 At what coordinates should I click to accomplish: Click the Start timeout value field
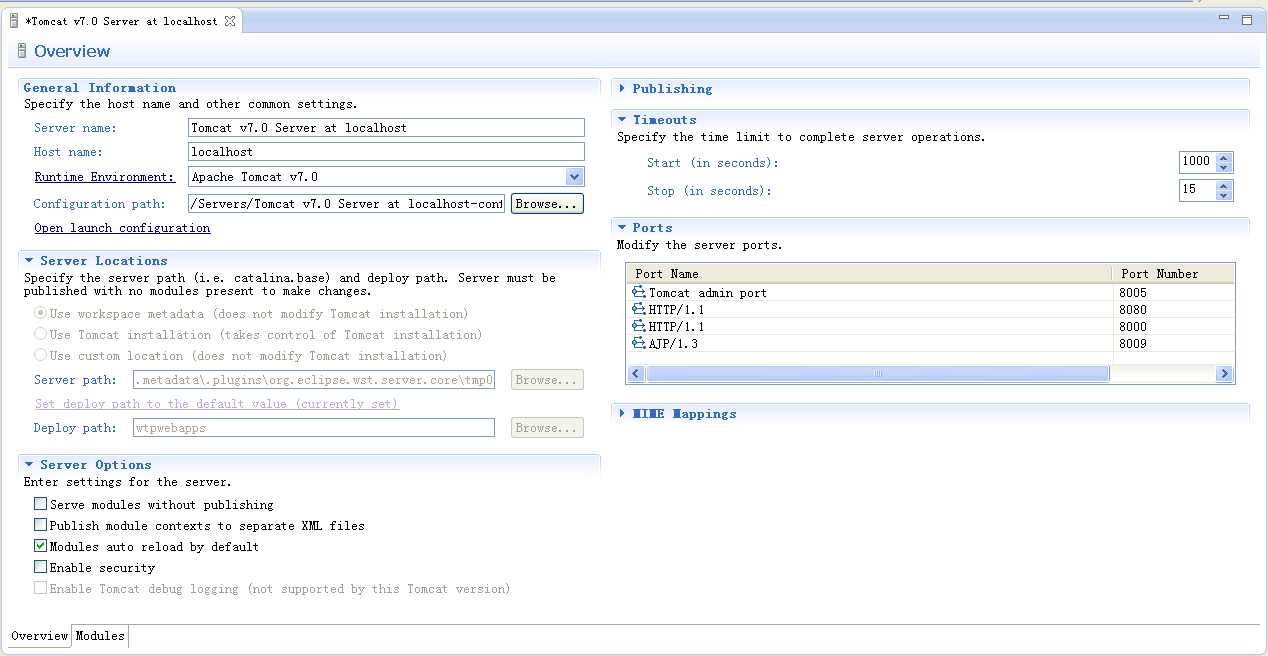point(1197,162)
